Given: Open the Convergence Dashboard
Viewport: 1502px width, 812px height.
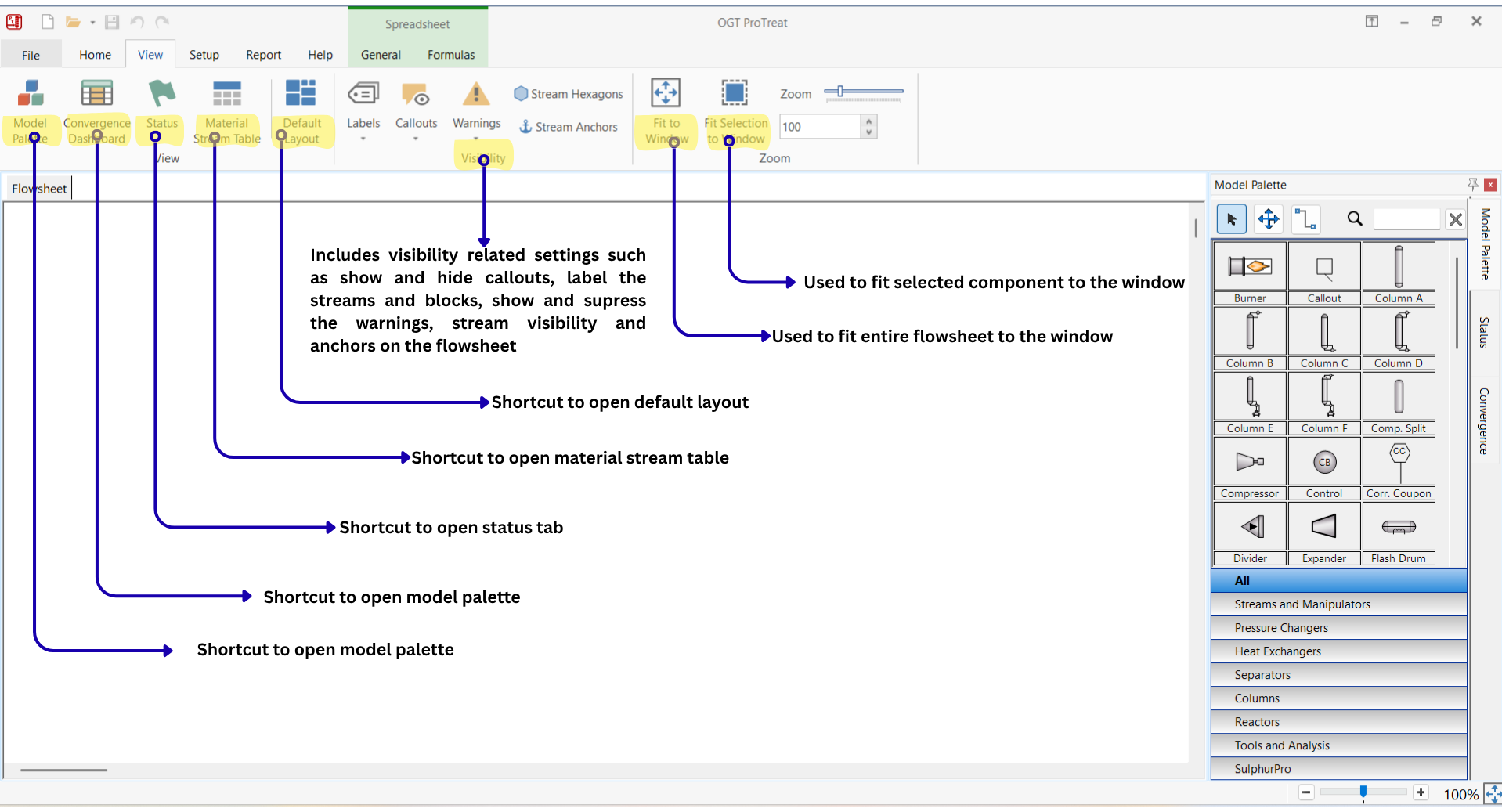Looking at the screenshot, I should [x=97, y=110].
